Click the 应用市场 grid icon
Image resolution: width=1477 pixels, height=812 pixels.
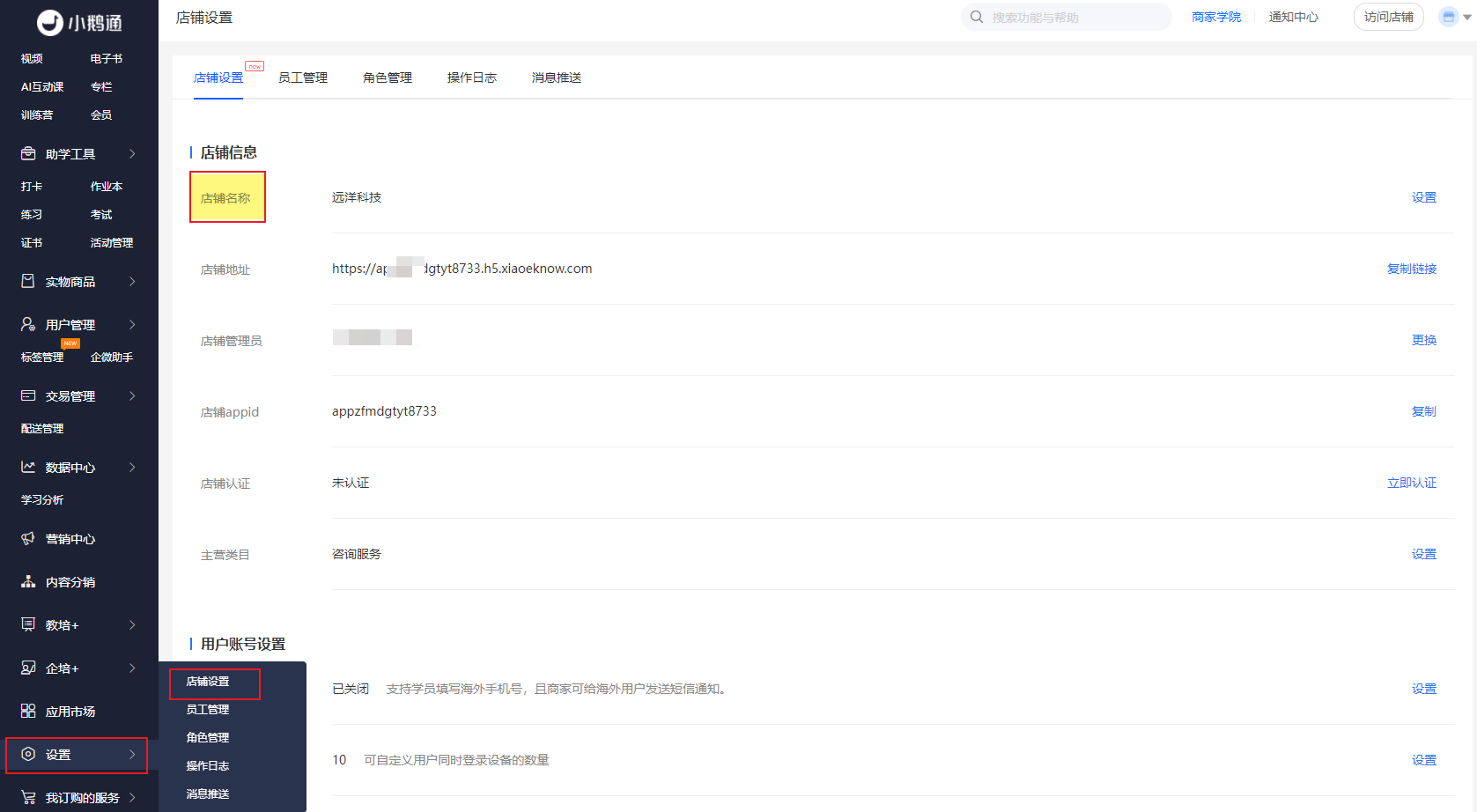28,711
